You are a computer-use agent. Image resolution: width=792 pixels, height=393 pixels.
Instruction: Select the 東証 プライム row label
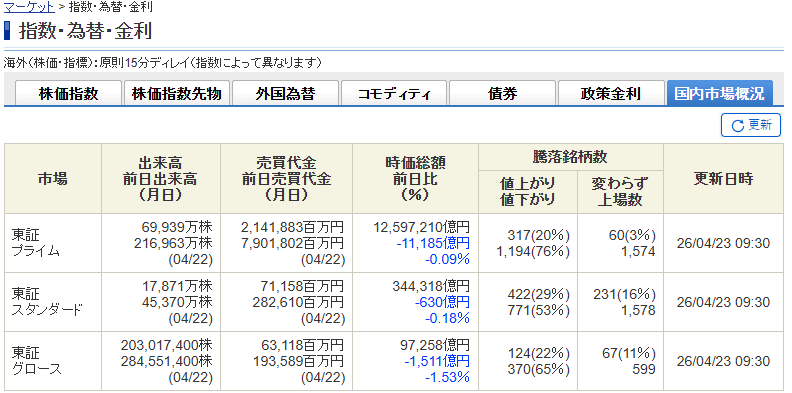pos(35,243)
